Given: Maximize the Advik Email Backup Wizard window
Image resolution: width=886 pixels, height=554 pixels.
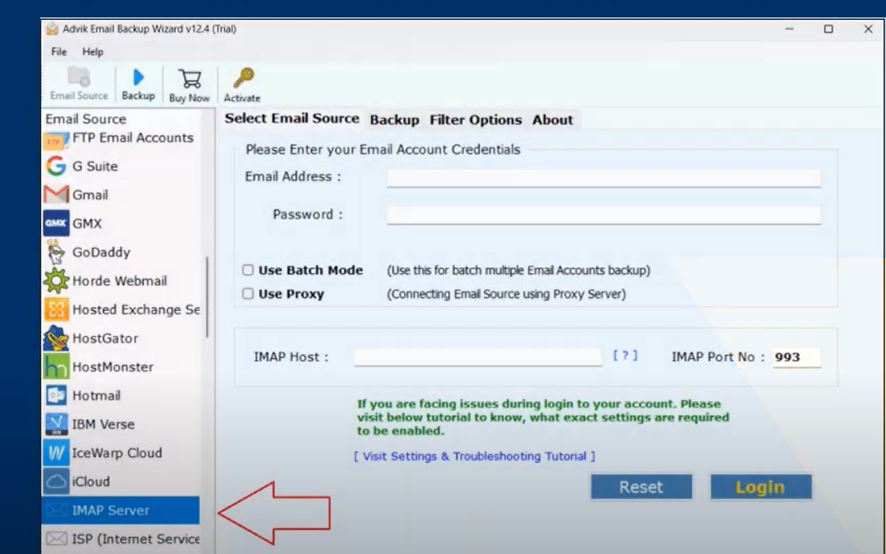Looking at the screenshot, I should [x=828, y=29].
